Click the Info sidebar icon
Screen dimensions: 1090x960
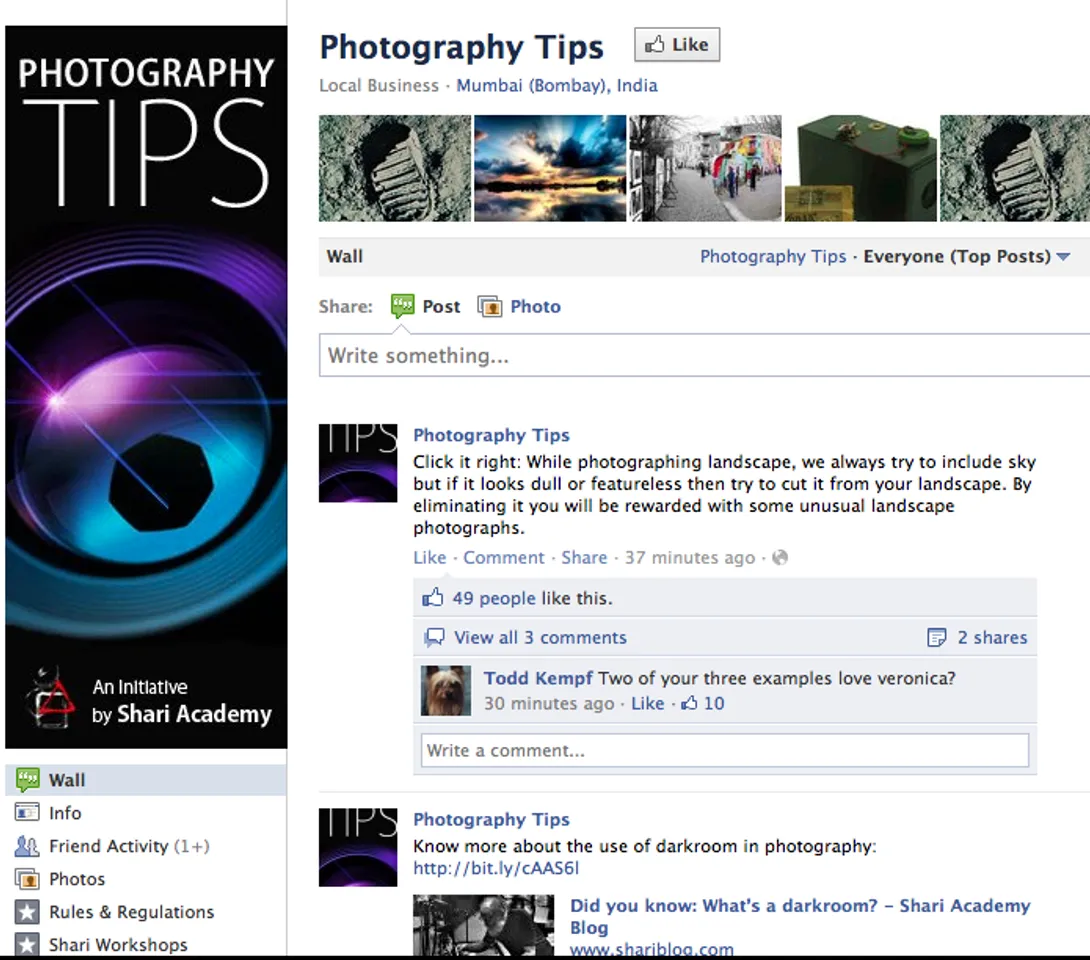click(27, 813)
